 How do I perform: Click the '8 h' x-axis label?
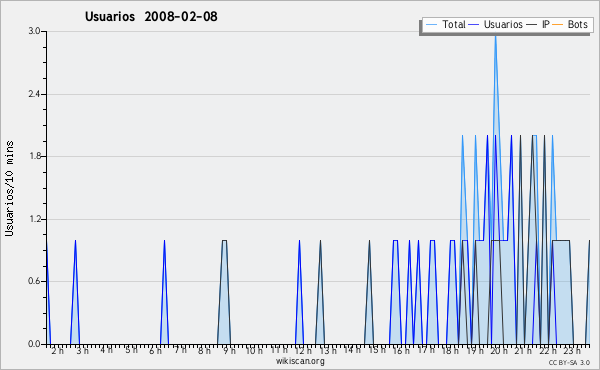point(204,351)
